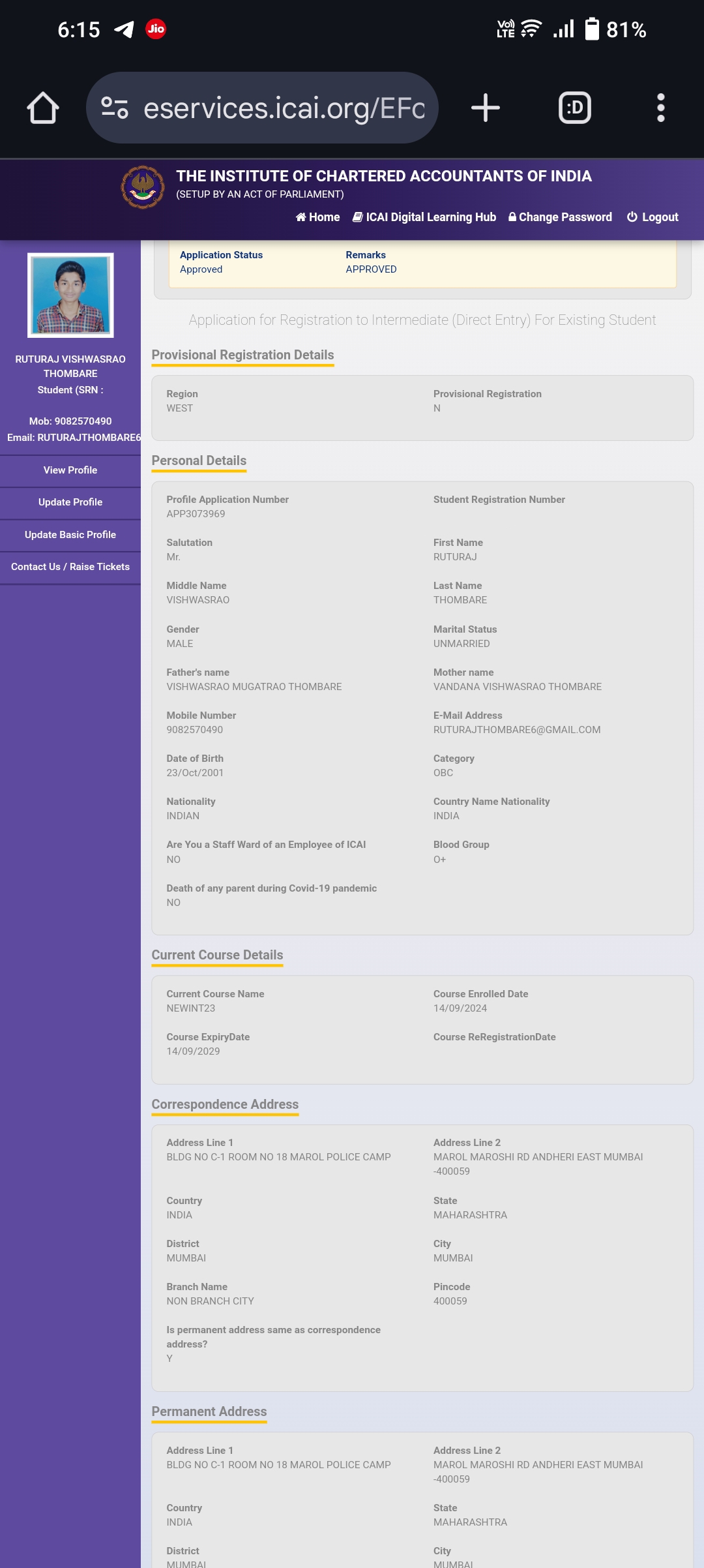Screen dimensions: 704x1568
Task: Tap the student profile photo
Action: tap(70, 295)
